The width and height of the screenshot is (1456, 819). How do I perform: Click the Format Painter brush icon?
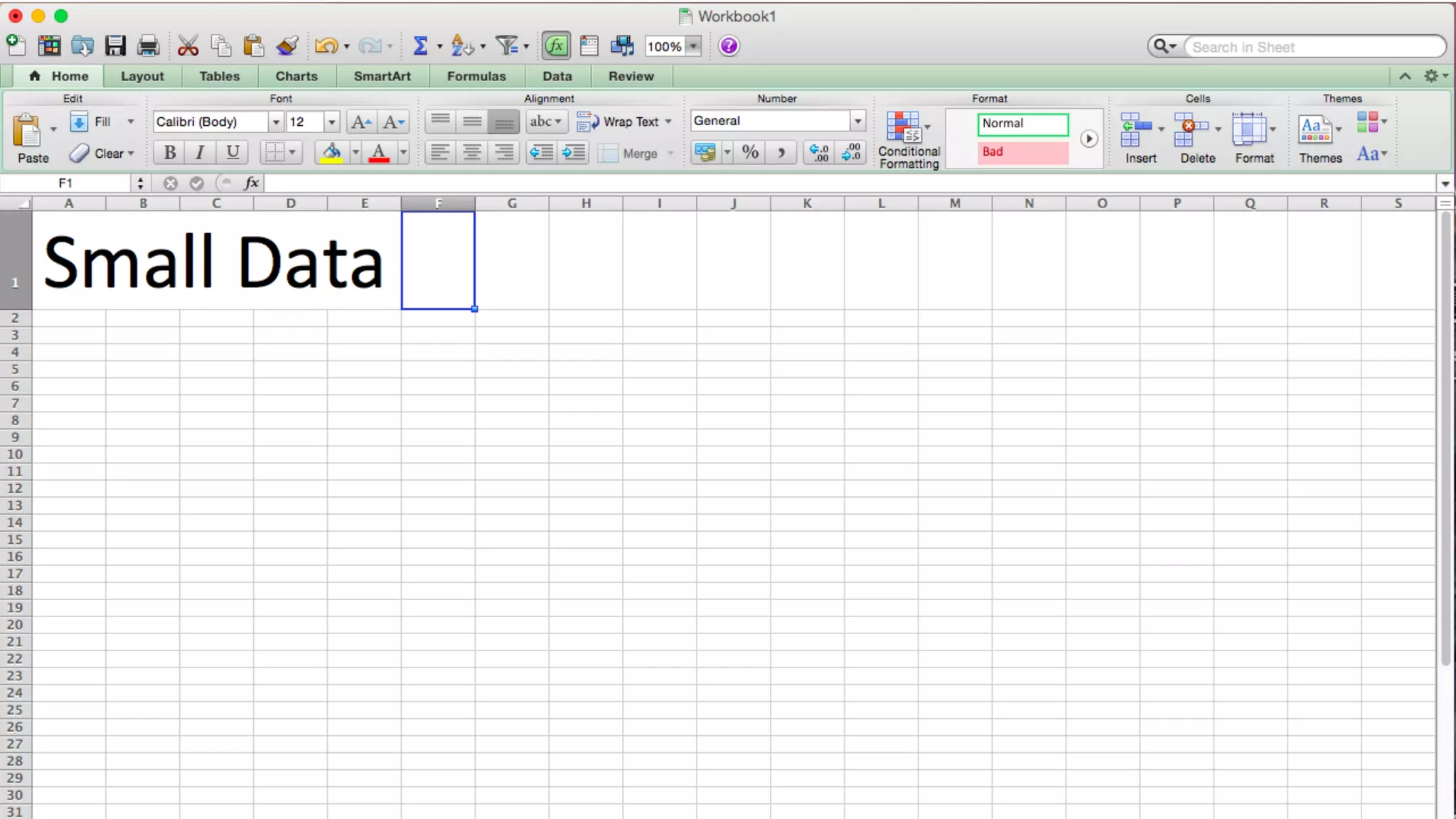[x=287, y=46]
